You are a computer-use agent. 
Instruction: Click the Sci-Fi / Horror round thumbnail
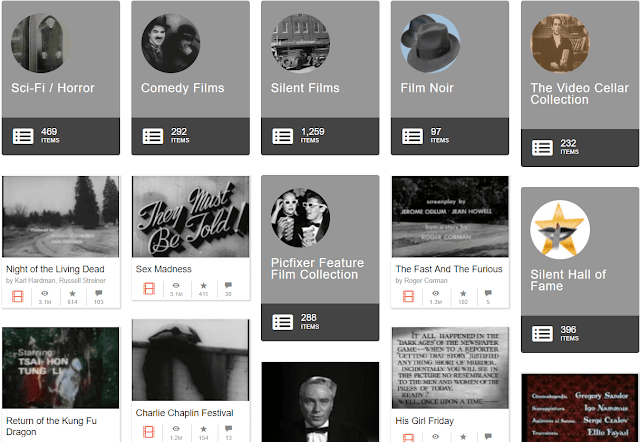point(40,43)
